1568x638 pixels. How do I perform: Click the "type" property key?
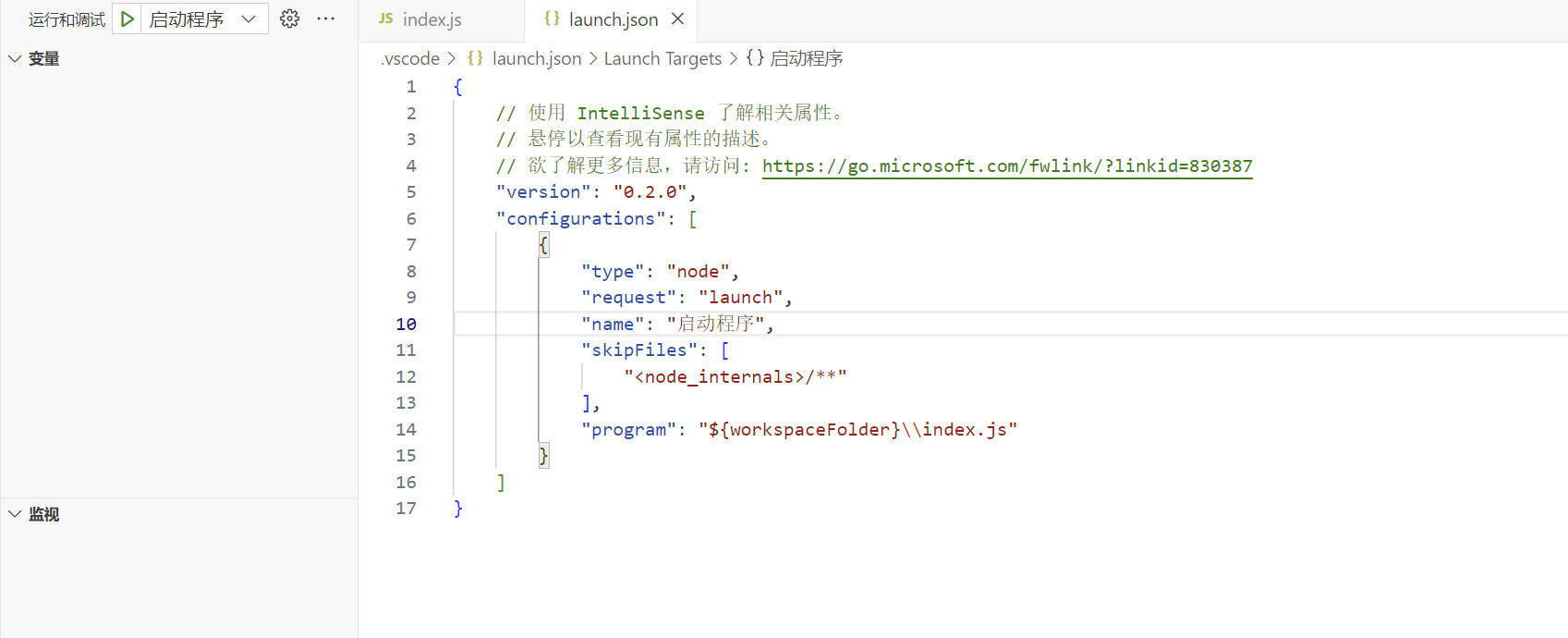pos(613,271)
